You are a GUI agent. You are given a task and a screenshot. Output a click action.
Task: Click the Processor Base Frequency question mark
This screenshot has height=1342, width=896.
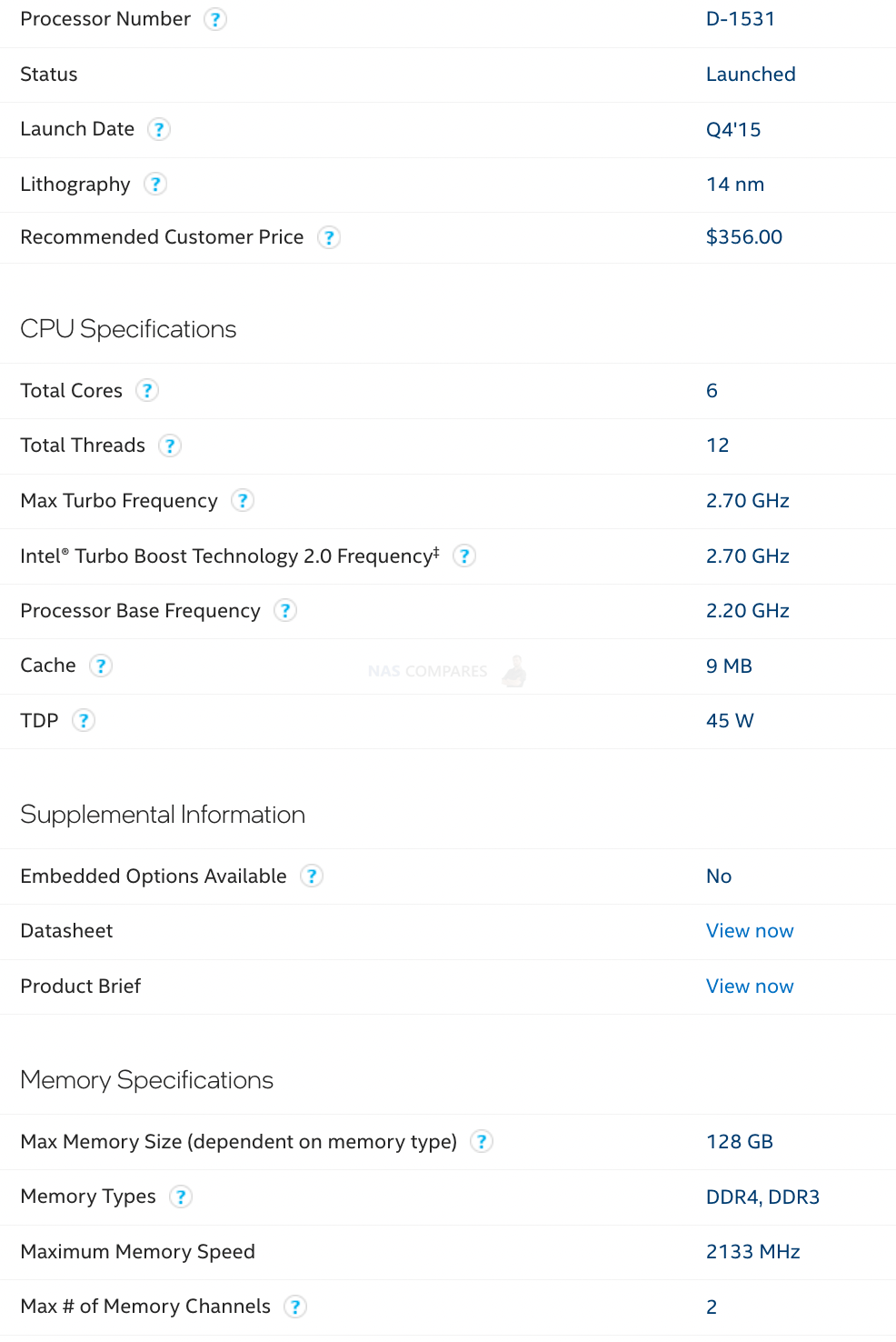(x=285, y=611)
